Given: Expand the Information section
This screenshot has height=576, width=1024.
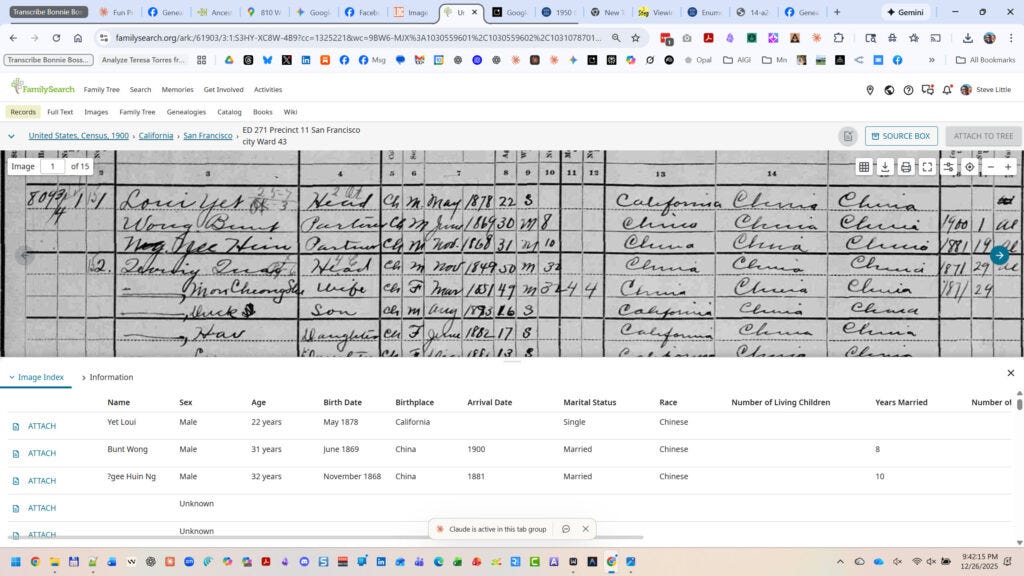Looking at the screenshot, I should [107, 377].
